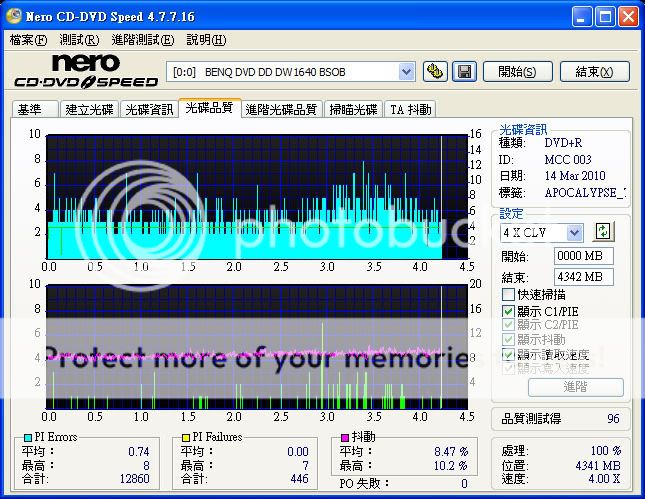Image resolution: width=645 pixels, height=499 pixels.
Task: Click the 開始 0000 MB input field
Action: point(584,256)
